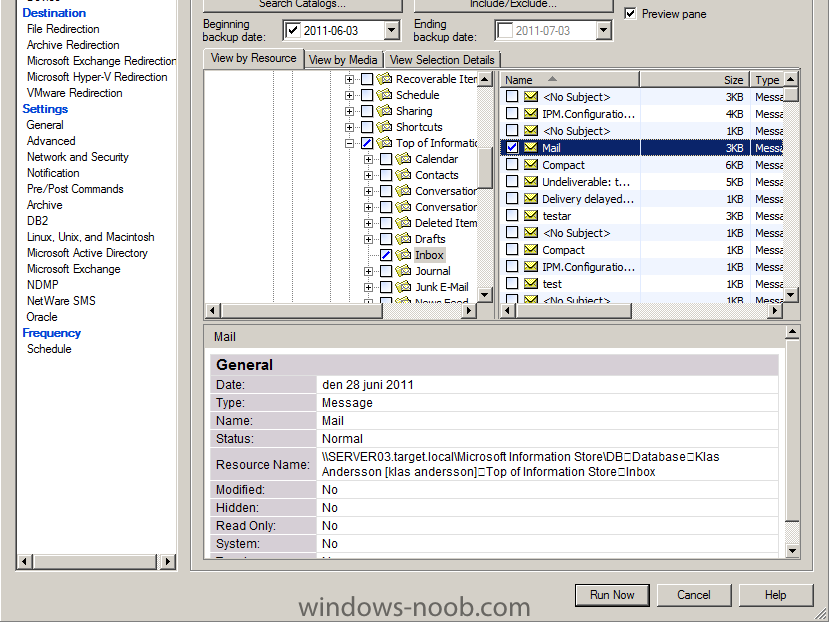Viewport: 829px width, 622px height.
Task: Click the Recoverable Items folder icon
Action: 384,79
